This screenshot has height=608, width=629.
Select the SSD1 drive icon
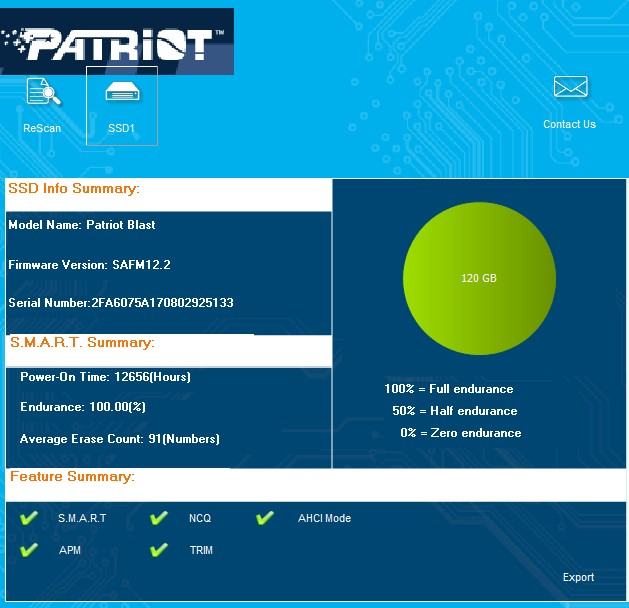(x=122, y=93)
